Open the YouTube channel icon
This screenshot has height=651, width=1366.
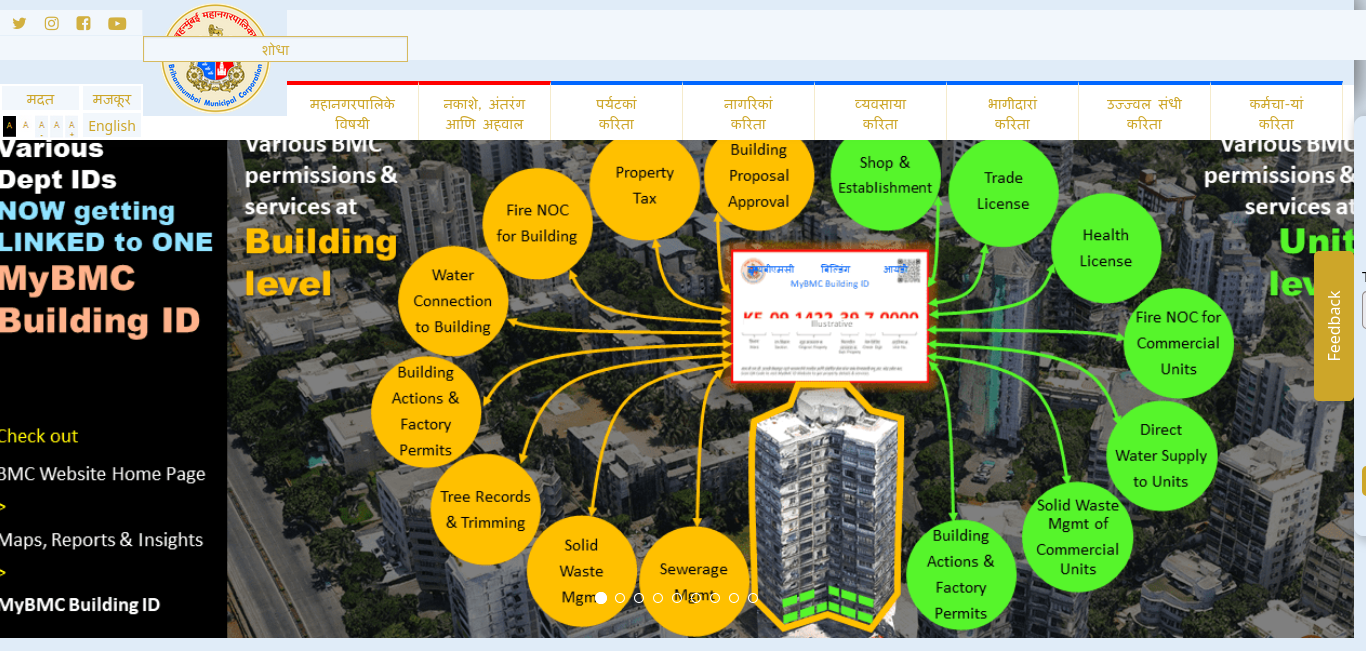click(x=117, y=23)
